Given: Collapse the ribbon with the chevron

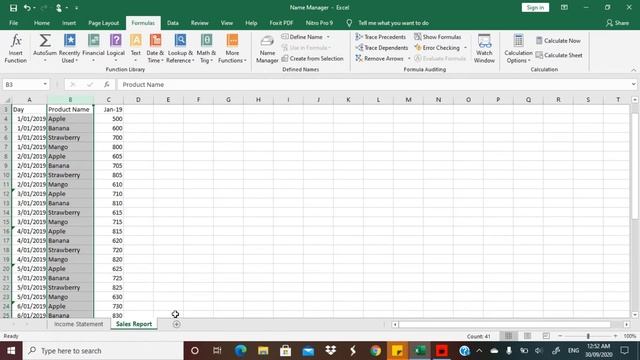Looking at the screenshot, I should [633, 70].
